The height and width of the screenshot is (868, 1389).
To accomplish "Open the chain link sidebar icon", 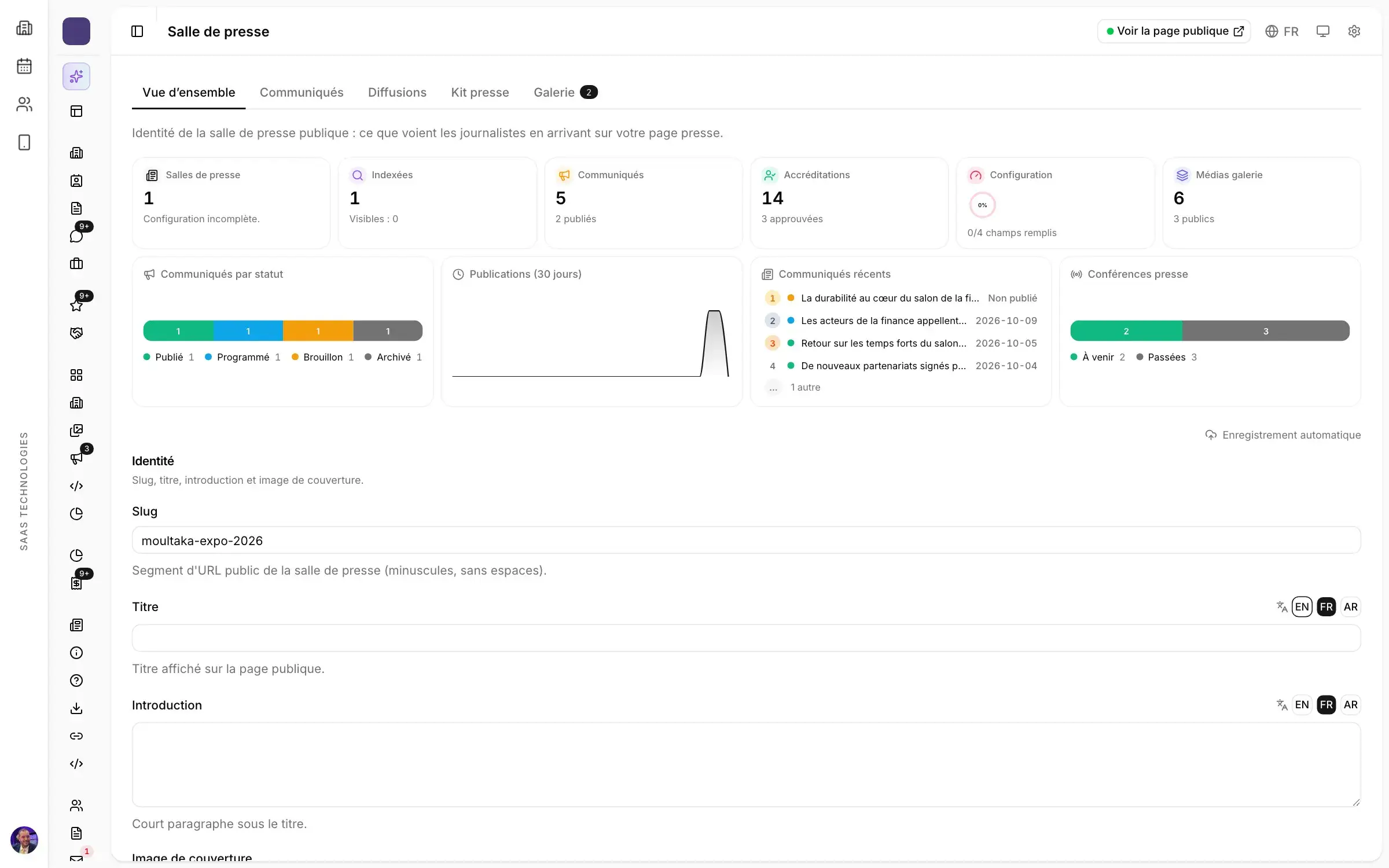I will click(x=76, y=736).
